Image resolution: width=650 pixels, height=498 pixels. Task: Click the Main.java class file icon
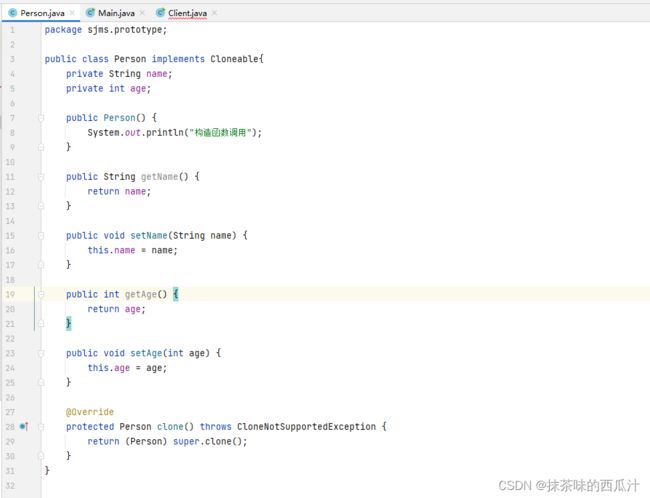(90, 13)
